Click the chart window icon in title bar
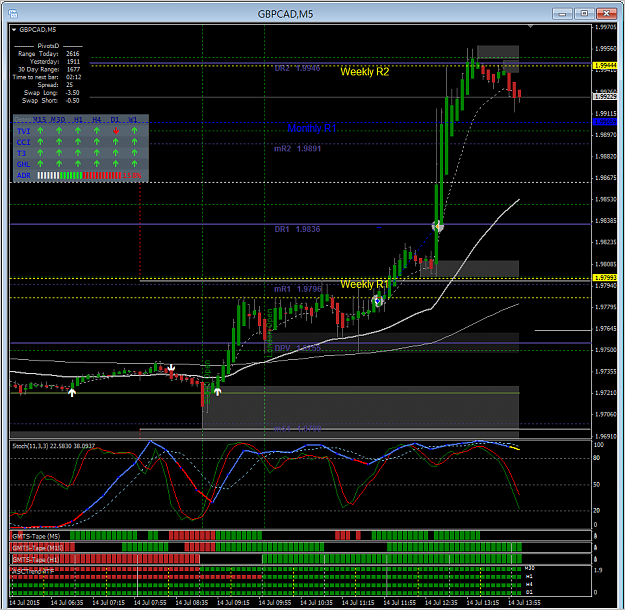The height and width of the screenshot is (610, 625). tap(13, 14)
